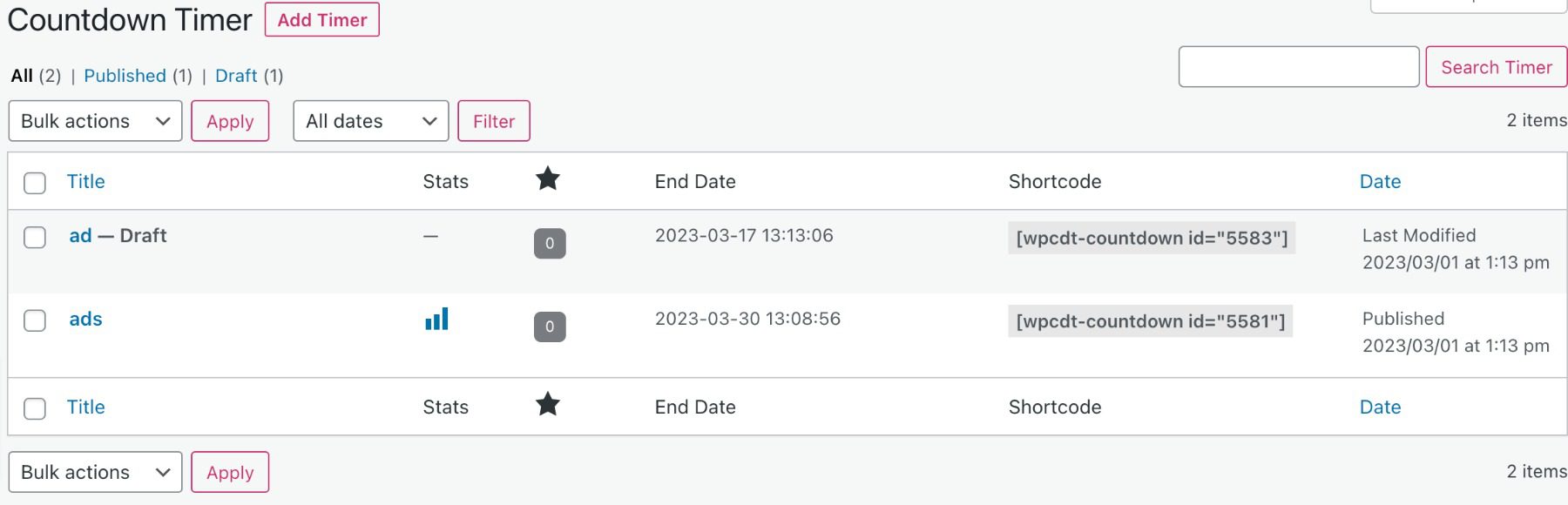Expand the All dates filter dropdown
Image resolution: width=1568 pixels, height=505 pixels.
point(370,121)
